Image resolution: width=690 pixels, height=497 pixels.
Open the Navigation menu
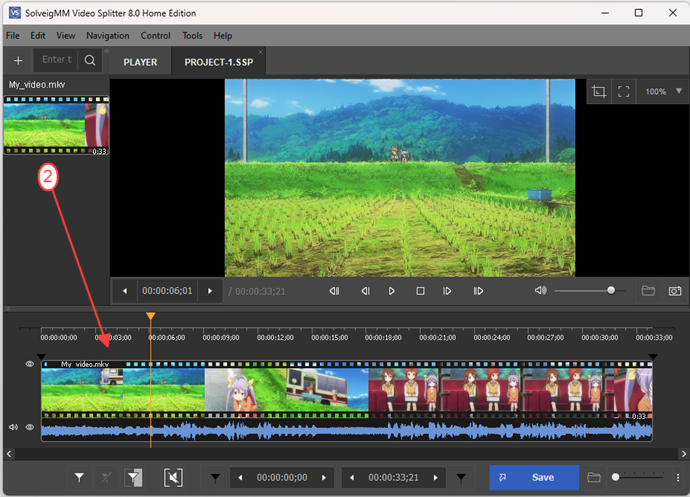[108, 36]
